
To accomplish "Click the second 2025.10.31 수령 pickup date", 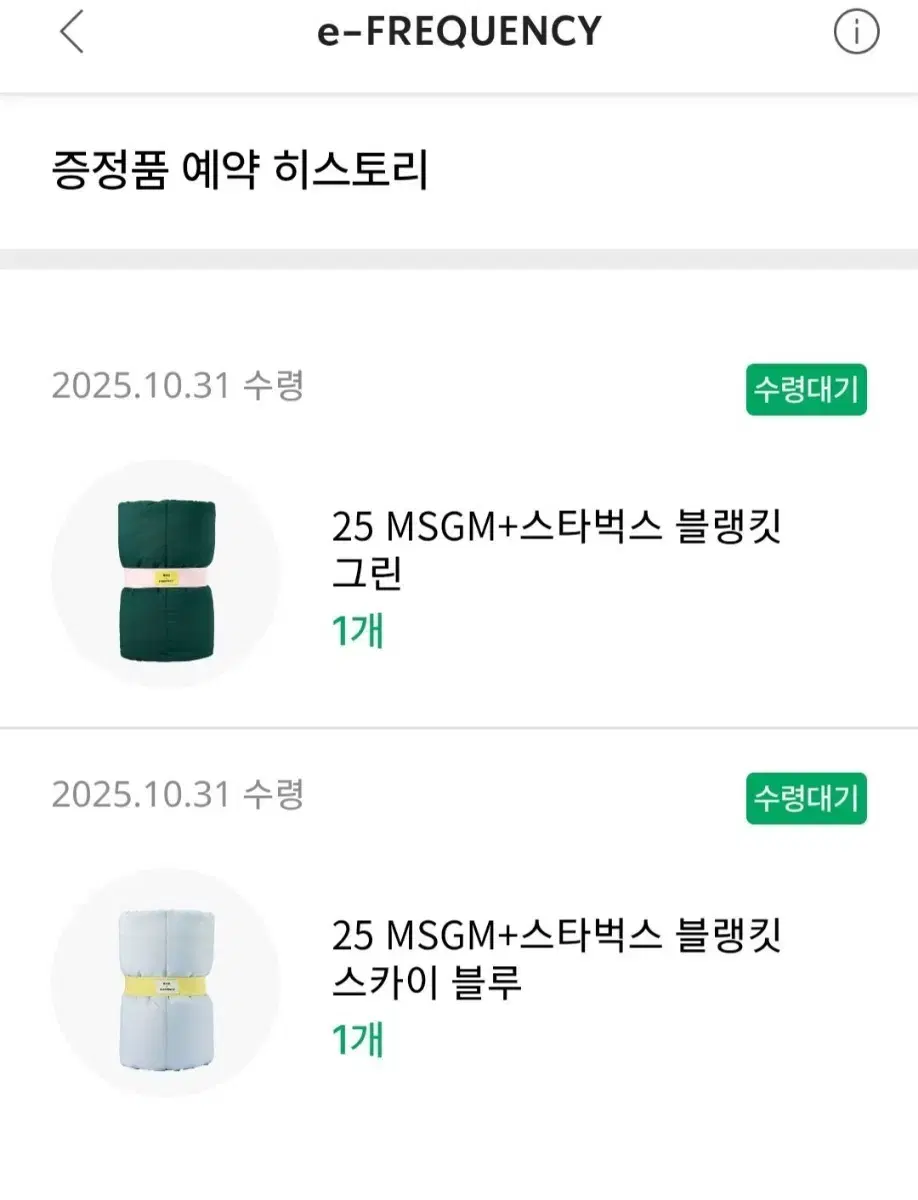I will (177, 795).
